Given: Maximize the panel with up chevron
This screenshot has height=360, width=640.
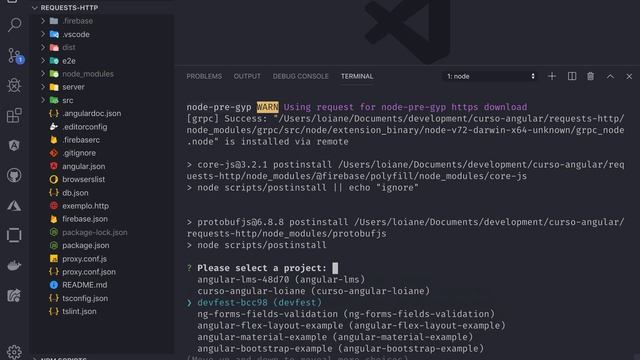Looking at the screenshot, I should 610,76.
